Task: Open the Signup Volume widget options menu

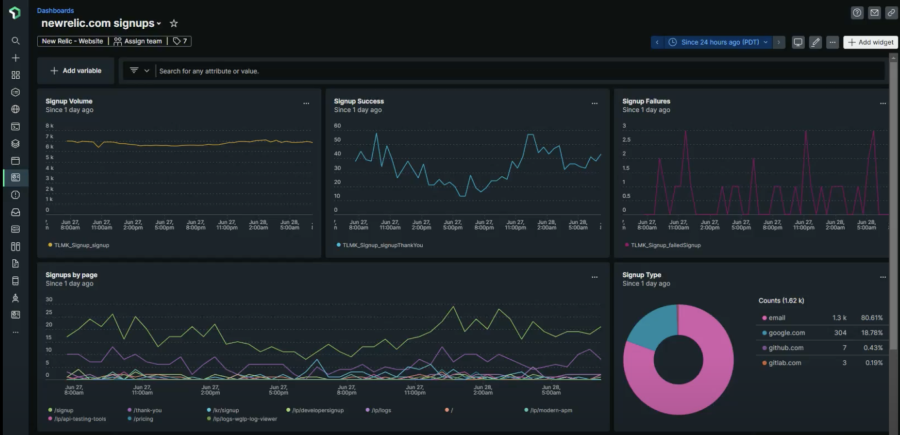Action: [x=306, y=102]
